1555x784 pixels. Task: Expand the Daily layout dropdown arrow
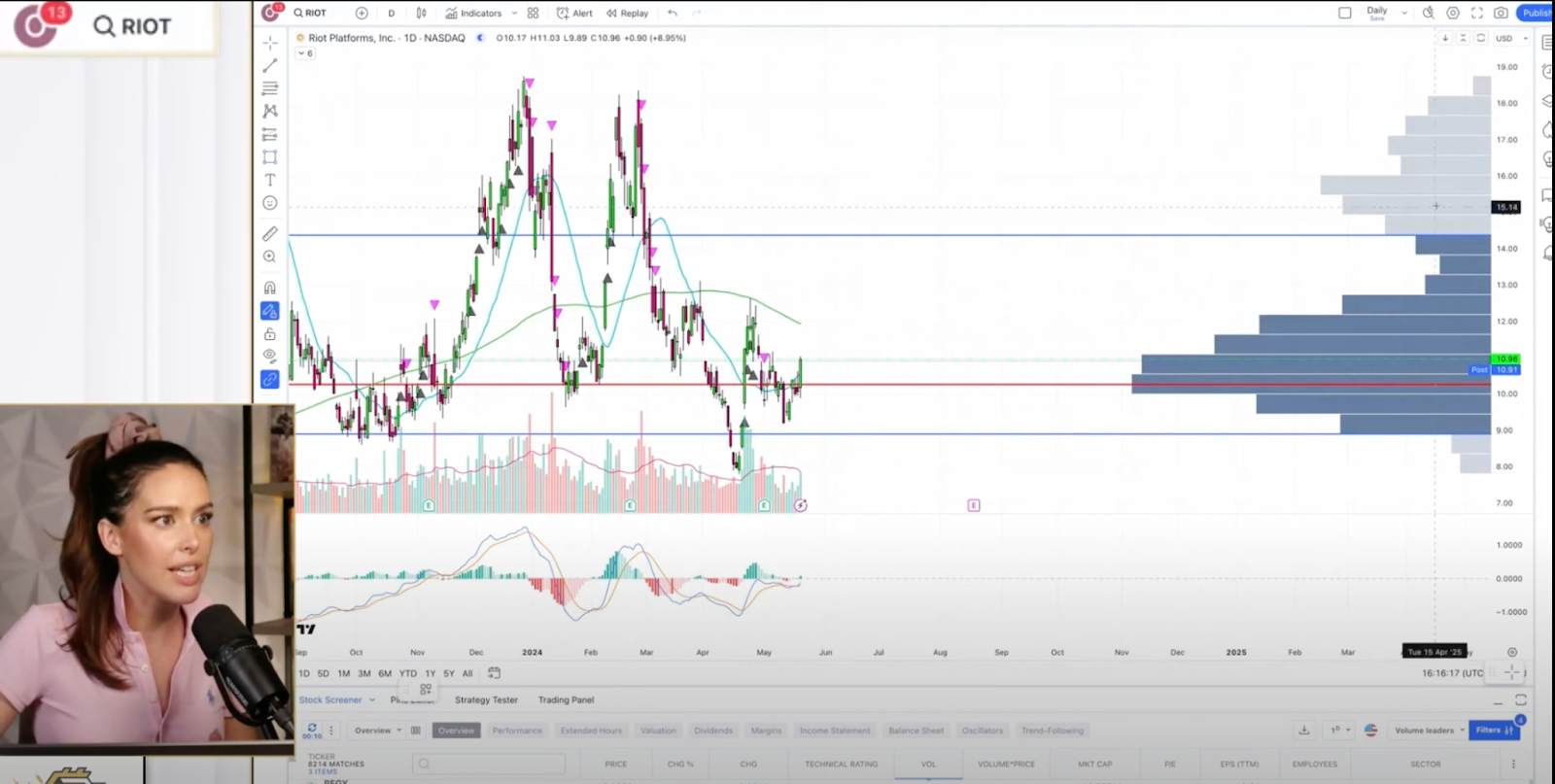(x=1404, y=13)
